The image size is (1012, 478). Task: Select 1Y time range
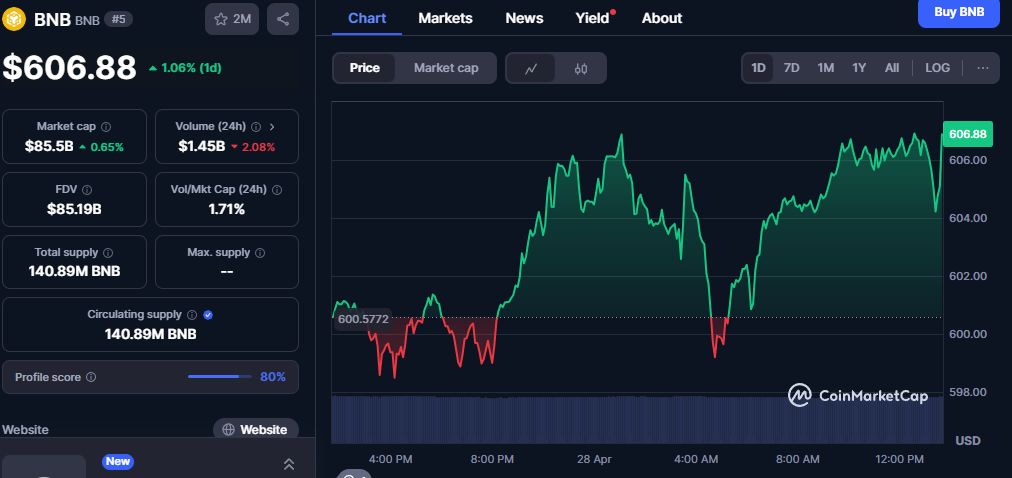pyautogui.click(x=859, y=68)
